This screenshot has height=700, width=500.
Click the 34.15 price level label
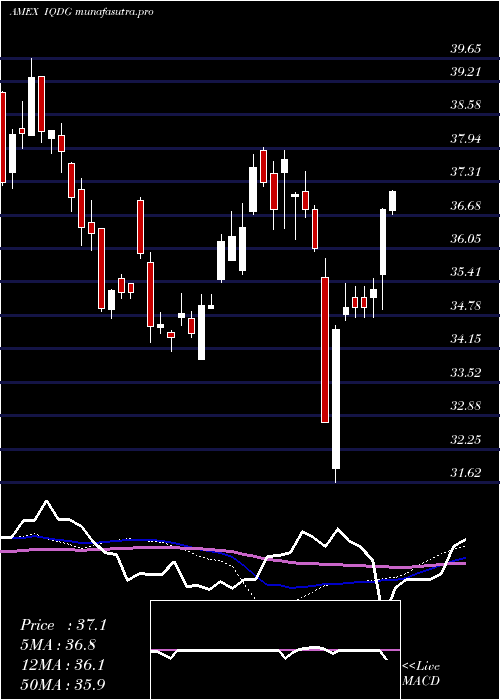click(466, 339)
